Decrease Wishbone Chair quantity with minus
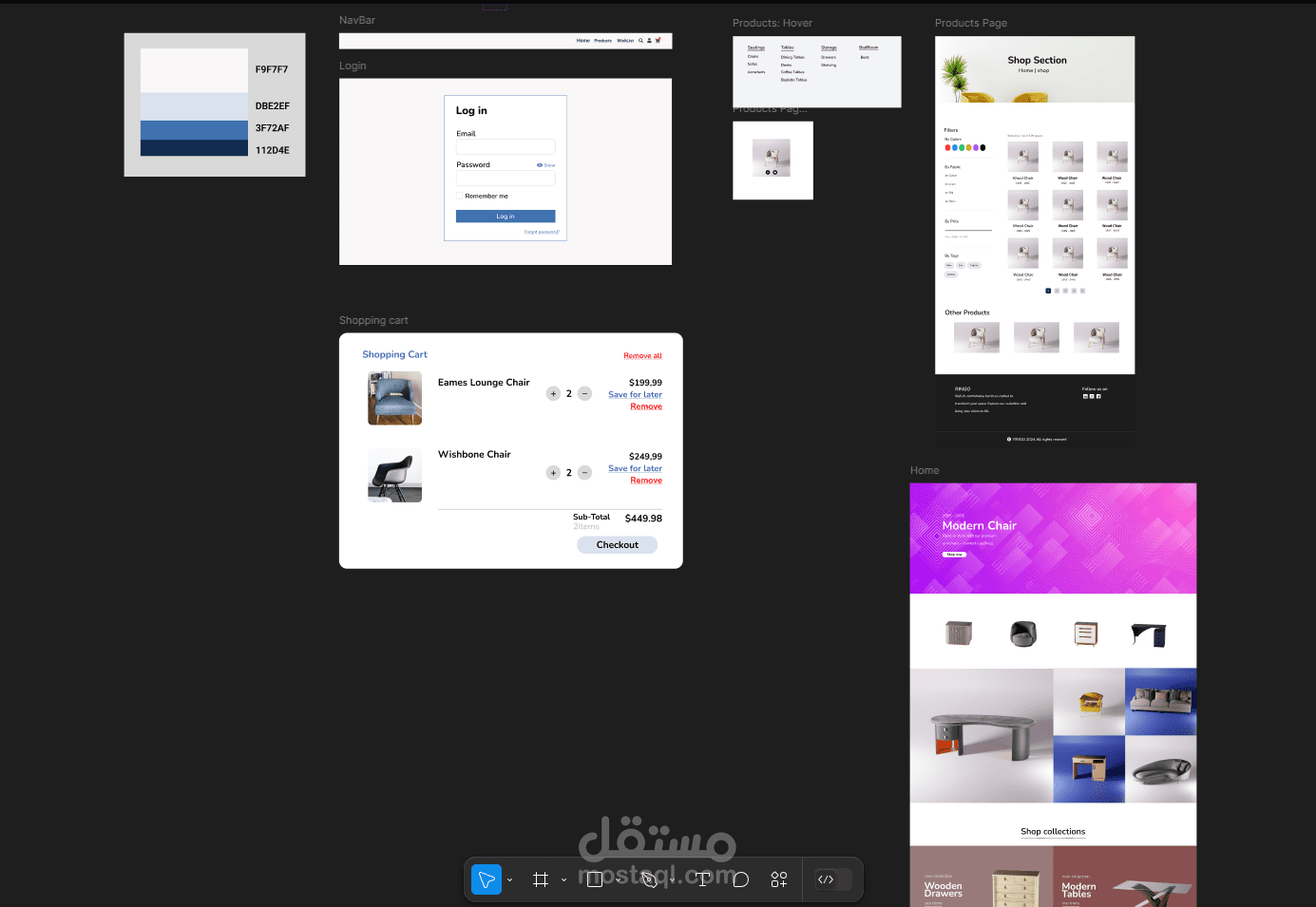 (585, 472)
